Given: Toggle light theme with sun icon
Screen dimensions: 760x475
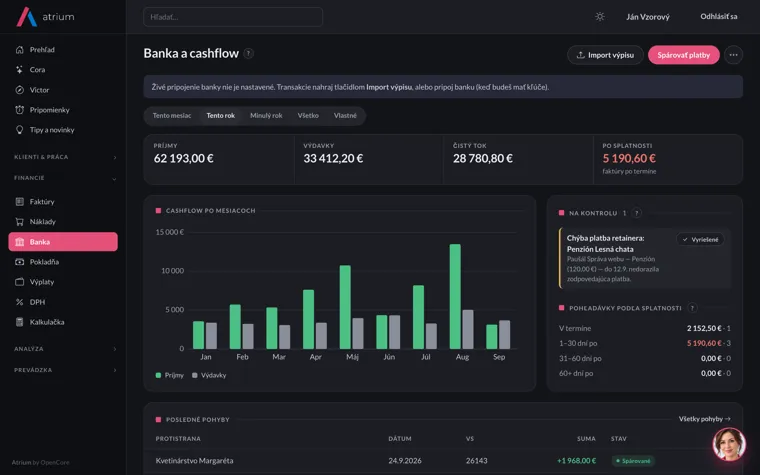Looking at the screenshot, I should tap(600, 16).
